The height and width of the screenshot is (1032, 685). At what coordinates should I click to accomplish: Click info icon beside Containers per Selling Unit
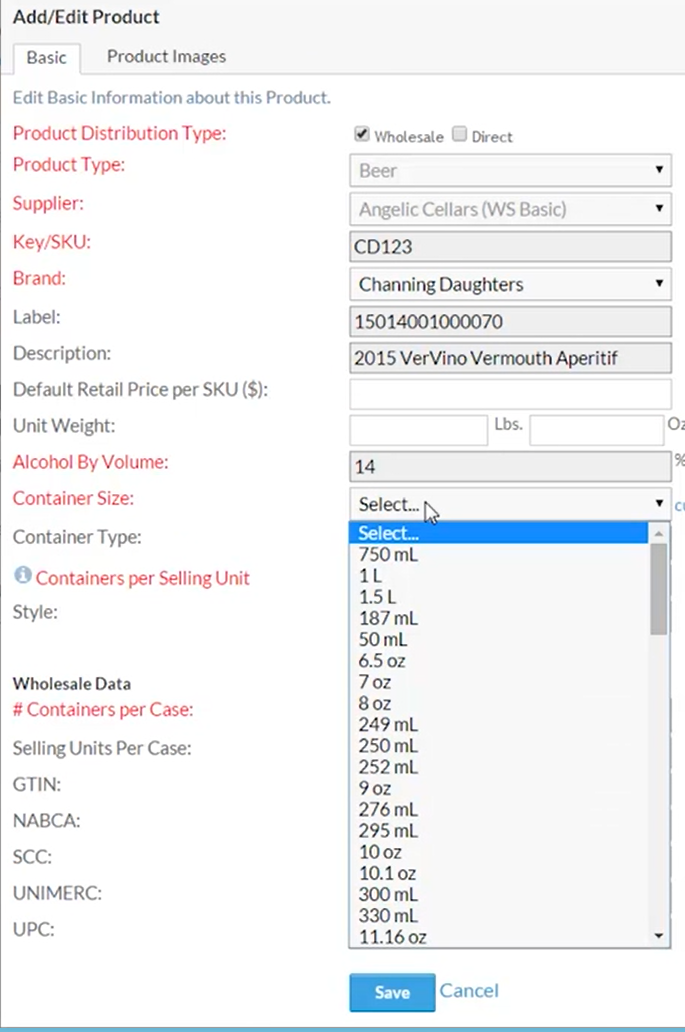coord(22,576)
